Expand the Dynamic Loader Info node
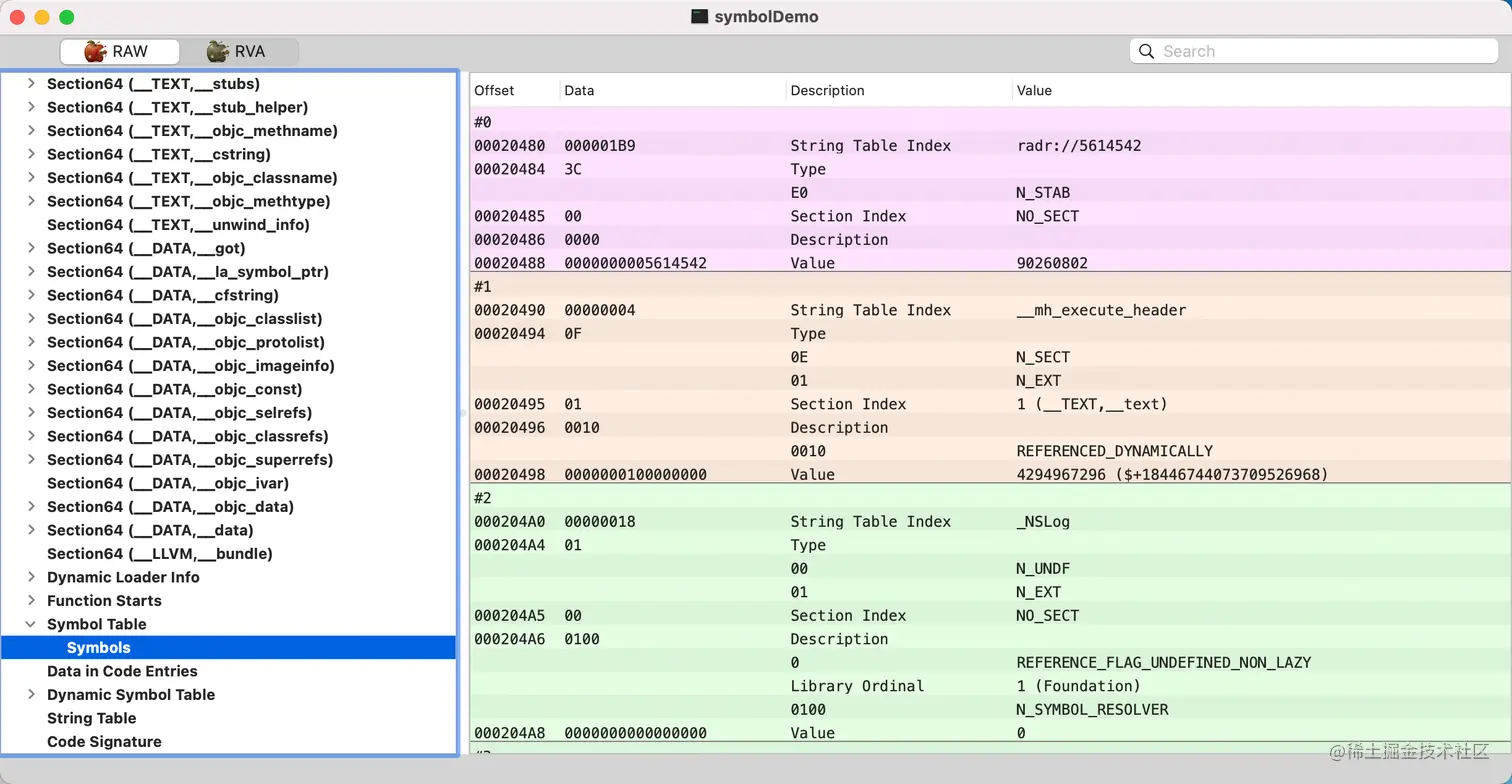Screen dimensions: 1512x784 tap(32, 577)
